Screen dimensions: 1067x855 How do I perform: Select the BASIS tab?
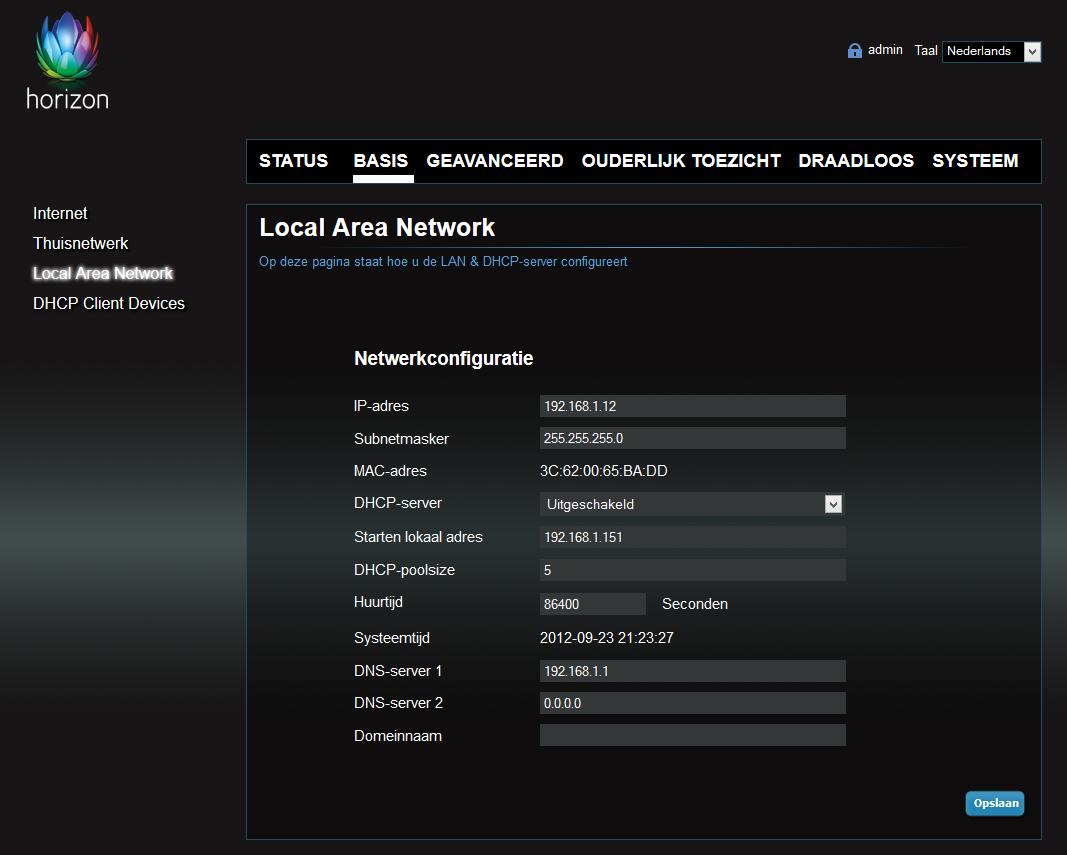pyautogui.click(x=380, y=161)
